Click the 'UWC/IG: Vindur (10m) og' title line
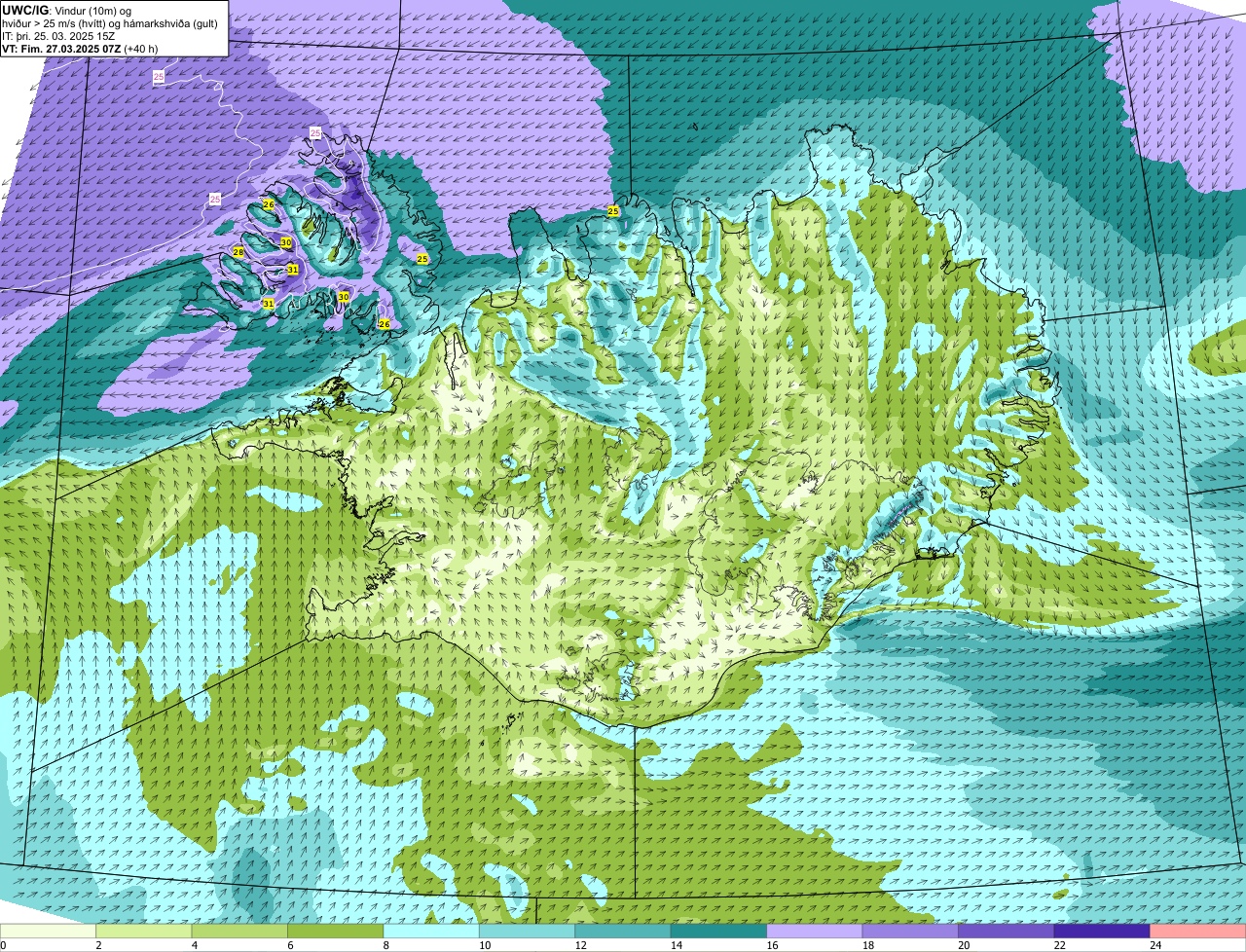The image size is (1246, 952). click(66, 10)
